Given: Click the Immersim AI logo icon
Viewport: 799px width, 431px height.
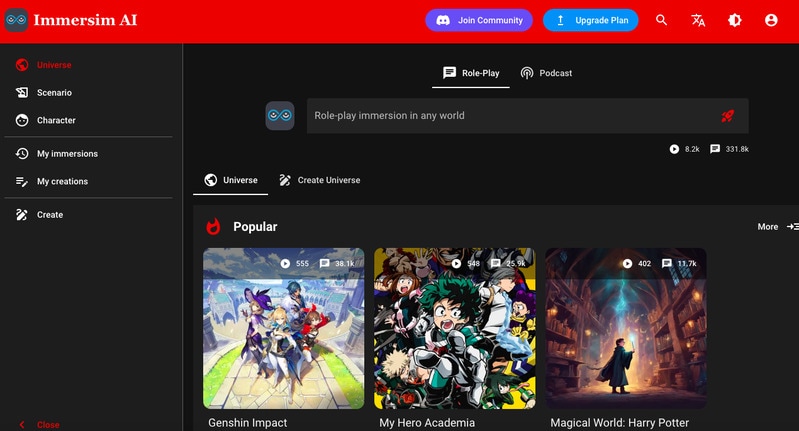Looking at the screenshot, I should pyautogui.click(x=16, y=20).
